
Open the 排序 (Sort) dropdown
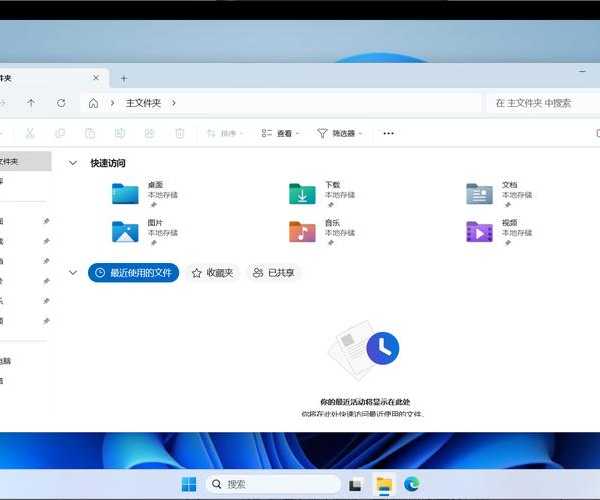pyautogui.click(x=226, y=133)
